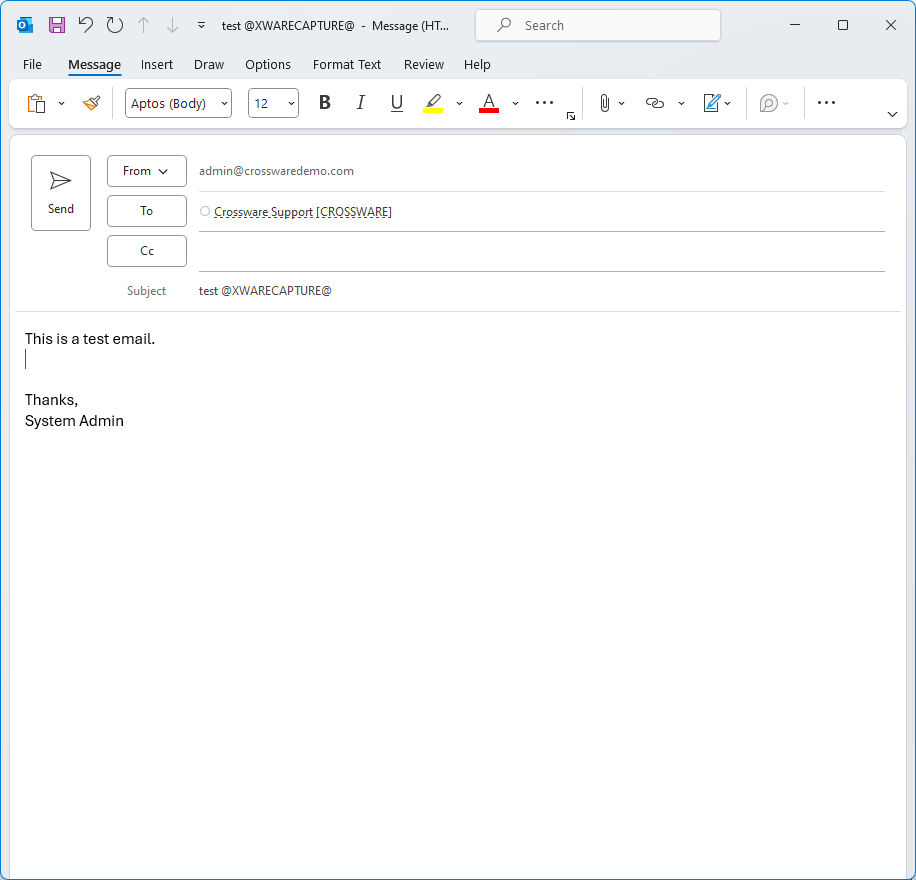
Task: Click the Save icon in title bar
Action: [x=57, y=25]
